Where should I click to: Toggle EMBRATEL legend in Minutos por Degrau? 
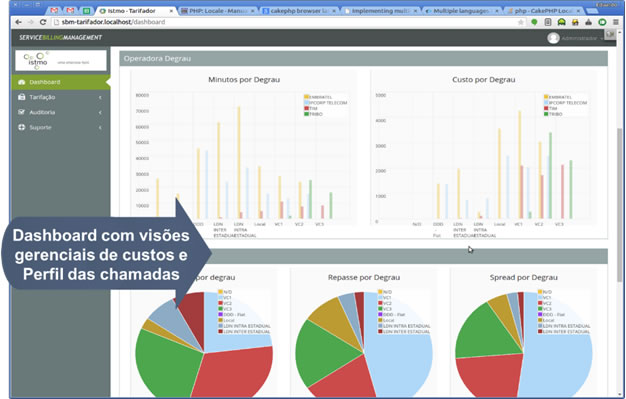318,97
